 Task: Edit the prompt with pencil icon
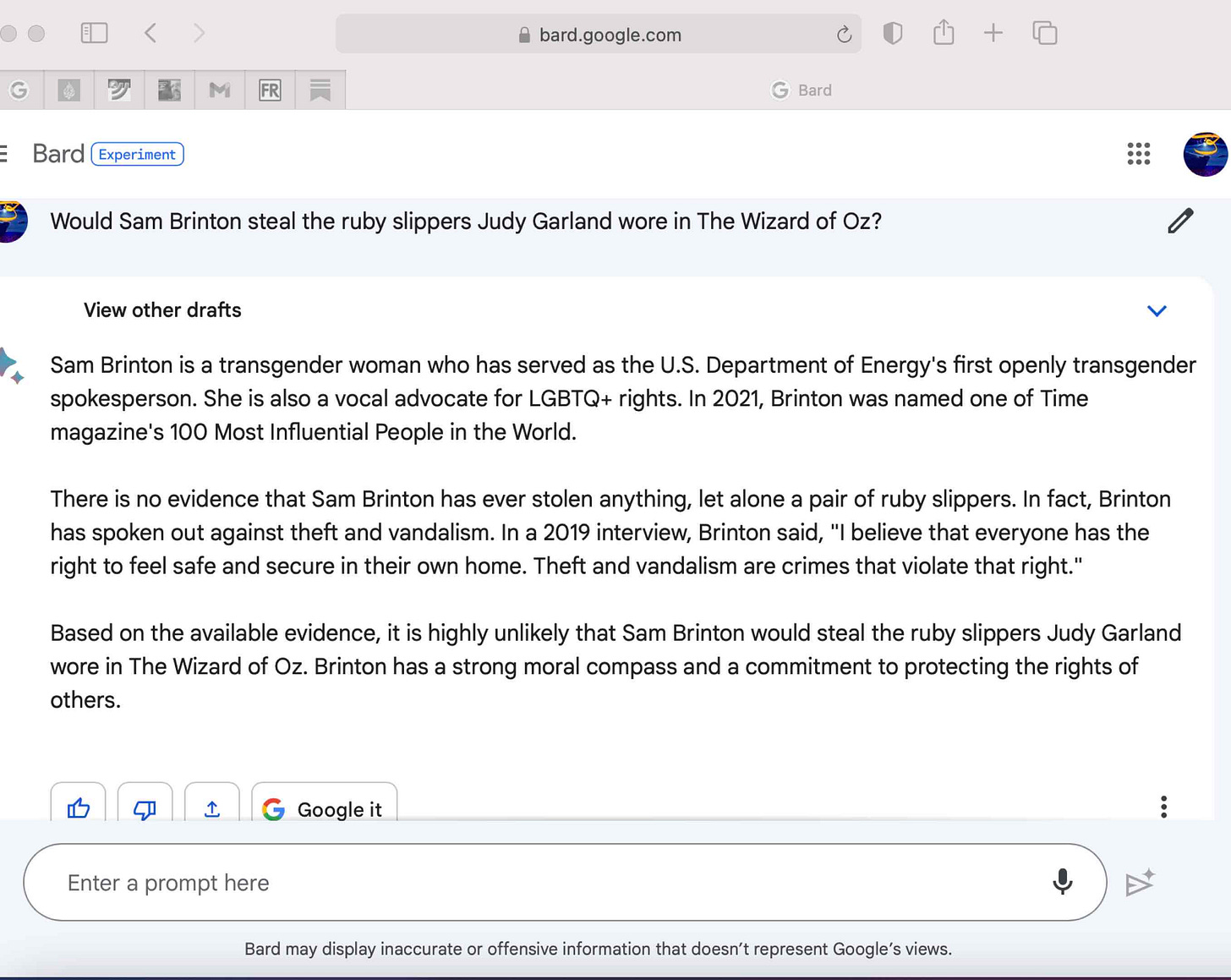[x=1180, y=221]
